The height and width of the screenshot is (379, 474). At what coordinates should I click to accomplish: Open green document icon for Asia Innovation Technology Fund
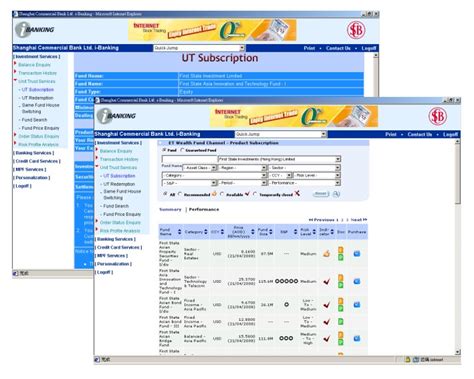tap(341, 285)
